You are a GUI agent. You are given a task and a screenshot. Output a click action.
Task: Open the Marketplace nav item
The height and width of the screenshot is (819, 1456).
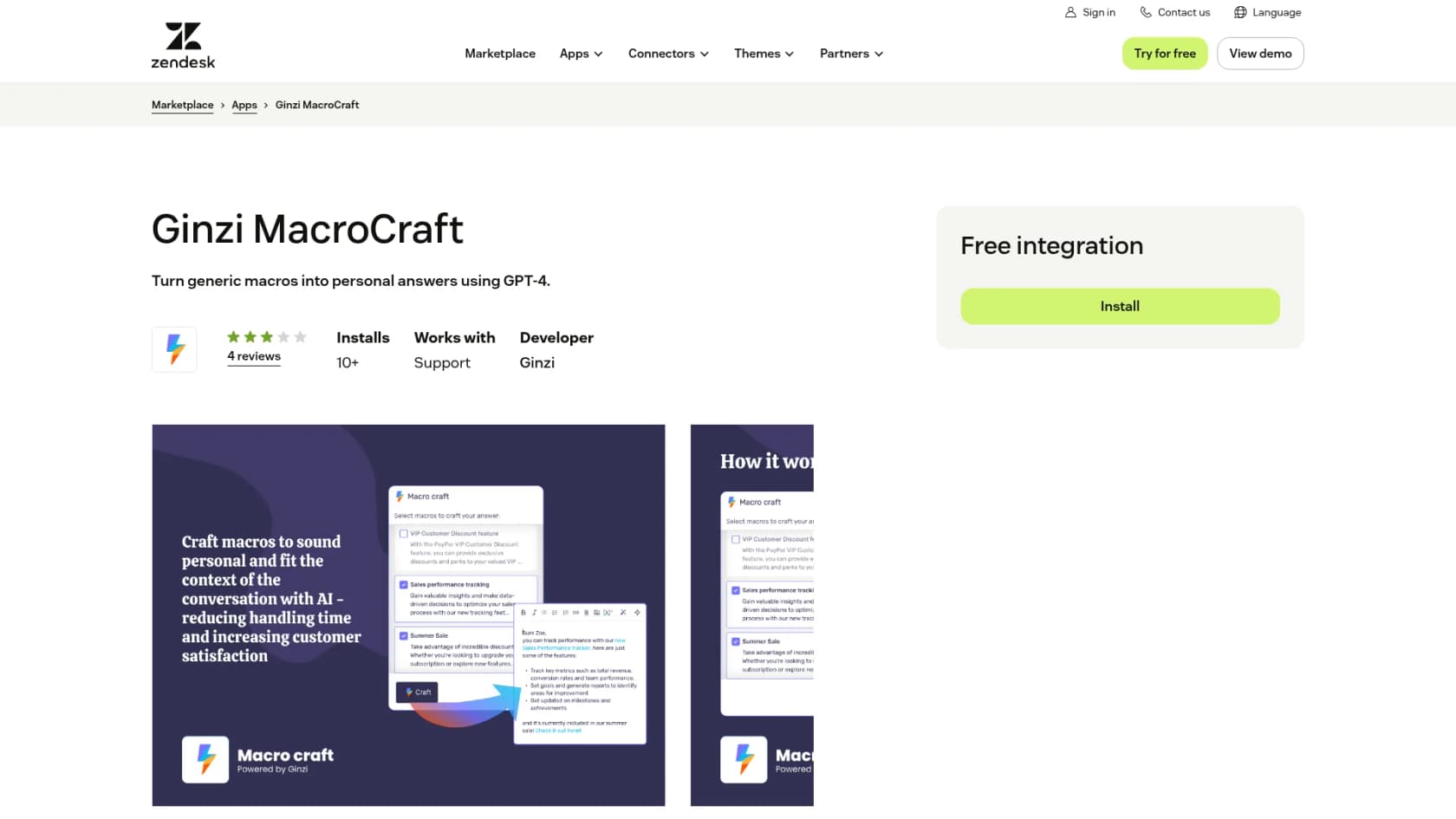click(500, 54)
